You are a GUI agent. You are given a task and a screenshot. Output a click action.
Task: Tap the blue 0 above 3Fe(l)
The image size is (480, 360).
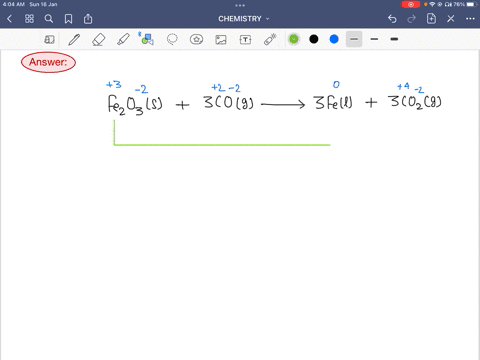(x=336, y=85)
